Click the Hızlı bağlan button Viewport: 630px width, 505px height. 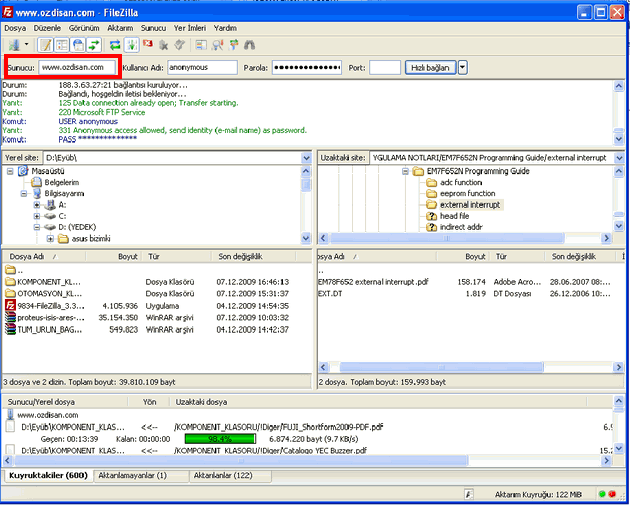[x=430, y=67]
